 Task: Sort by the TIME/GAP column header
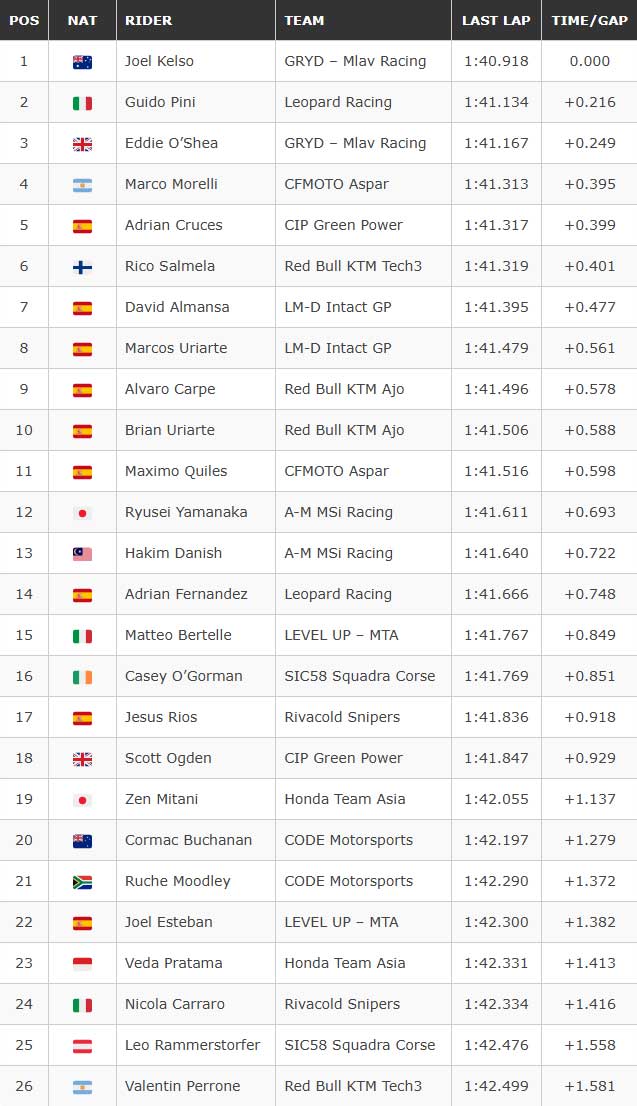pyautogui.click(x=590, y=20)
